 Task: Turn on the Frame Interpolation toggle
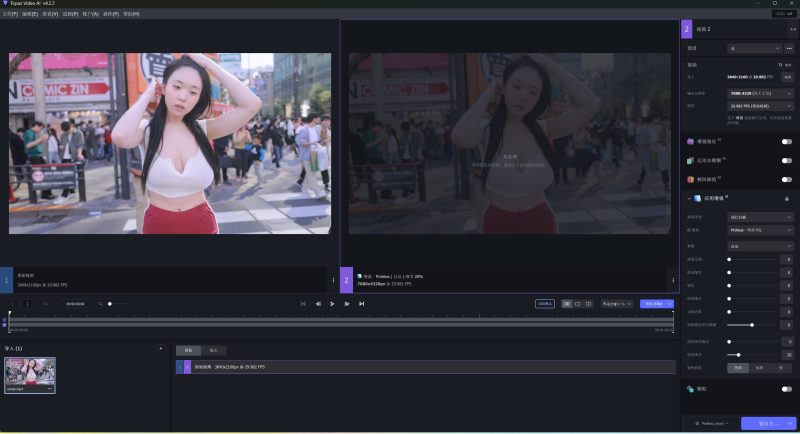point(786,179)
